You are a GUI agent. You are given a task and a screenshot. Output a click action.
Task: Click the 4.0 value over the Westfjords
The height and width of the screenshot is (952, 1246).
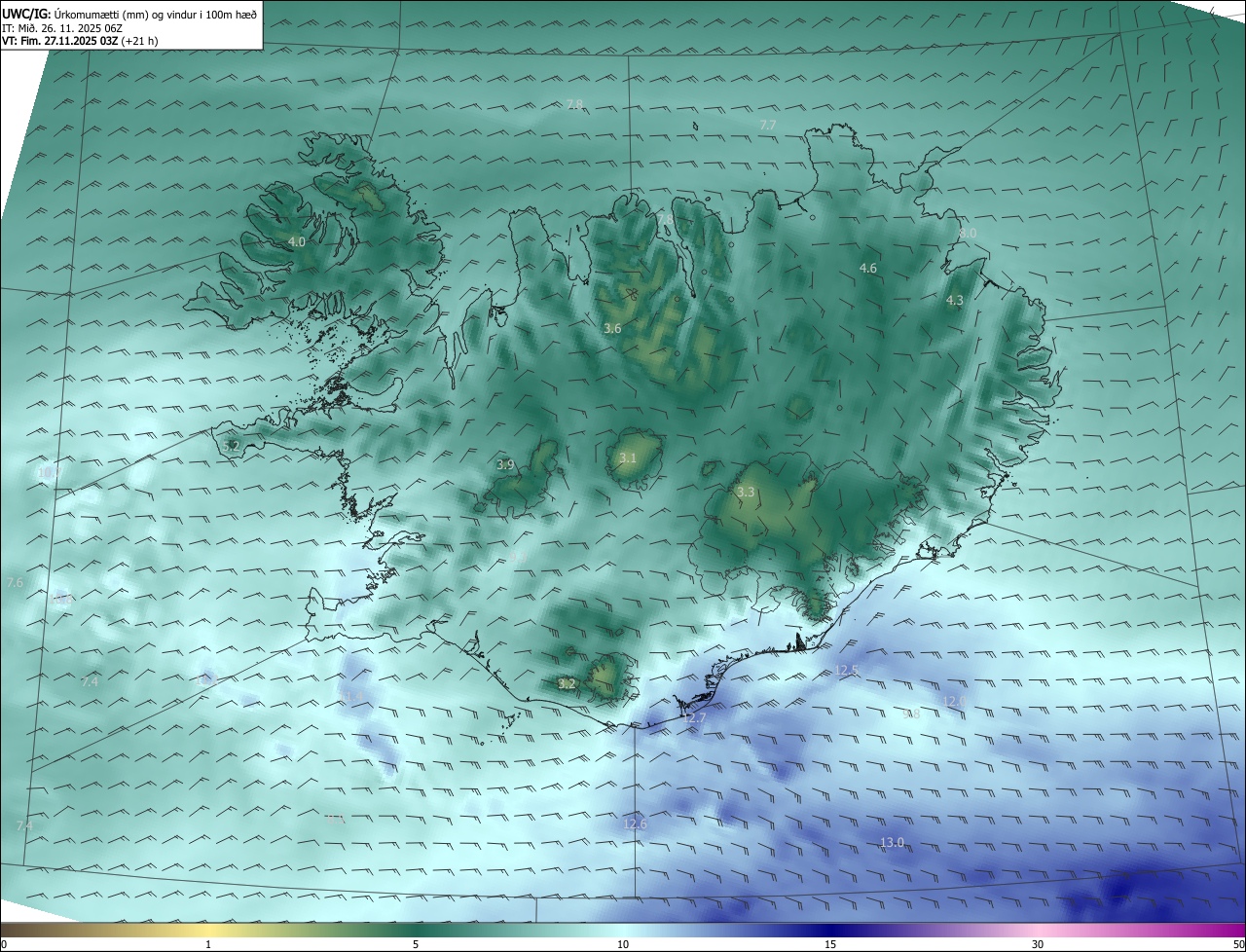coord(297,241)
